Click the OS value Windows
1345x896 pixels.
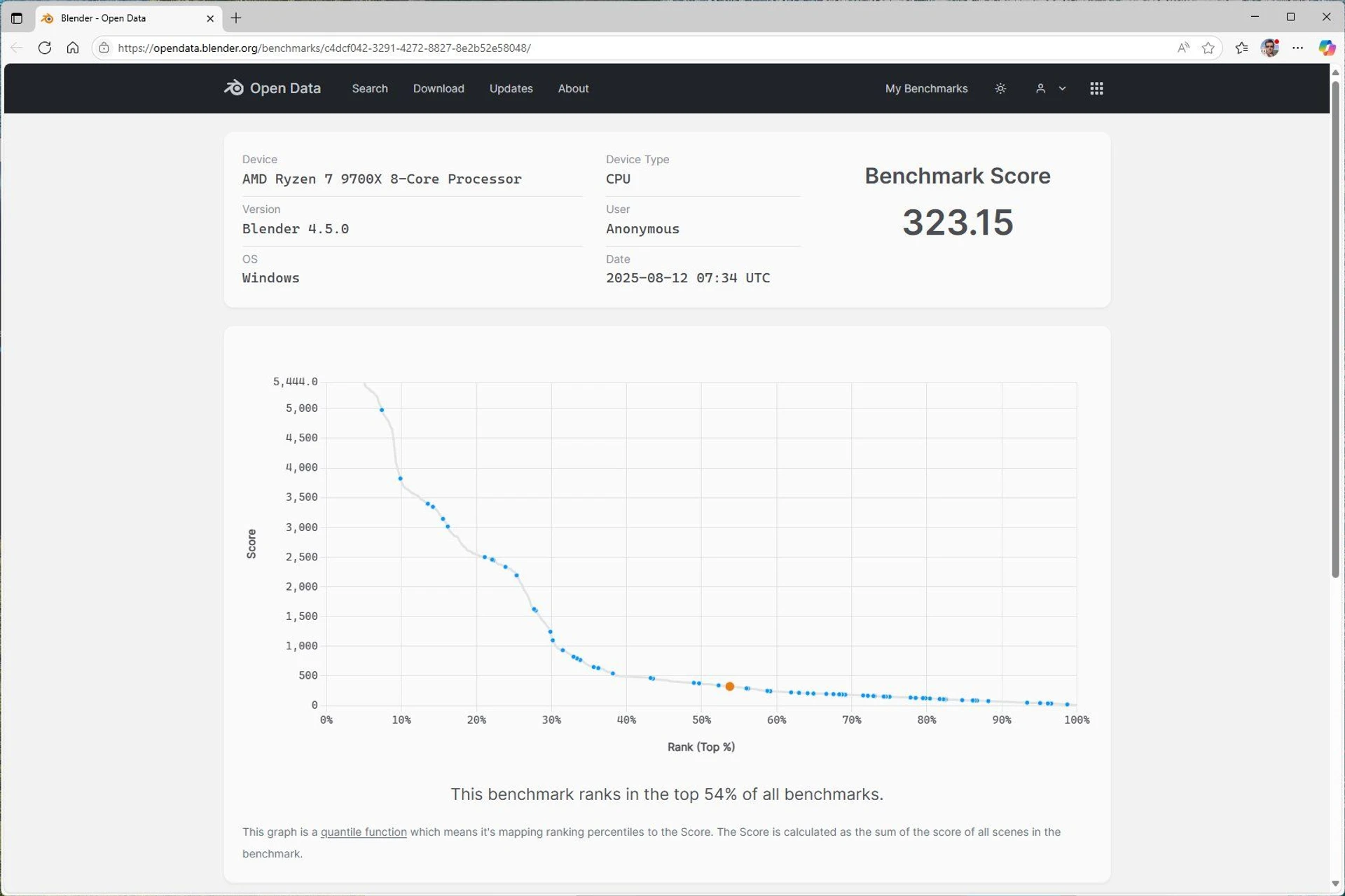pyautogui.click(x=270, y=278)
